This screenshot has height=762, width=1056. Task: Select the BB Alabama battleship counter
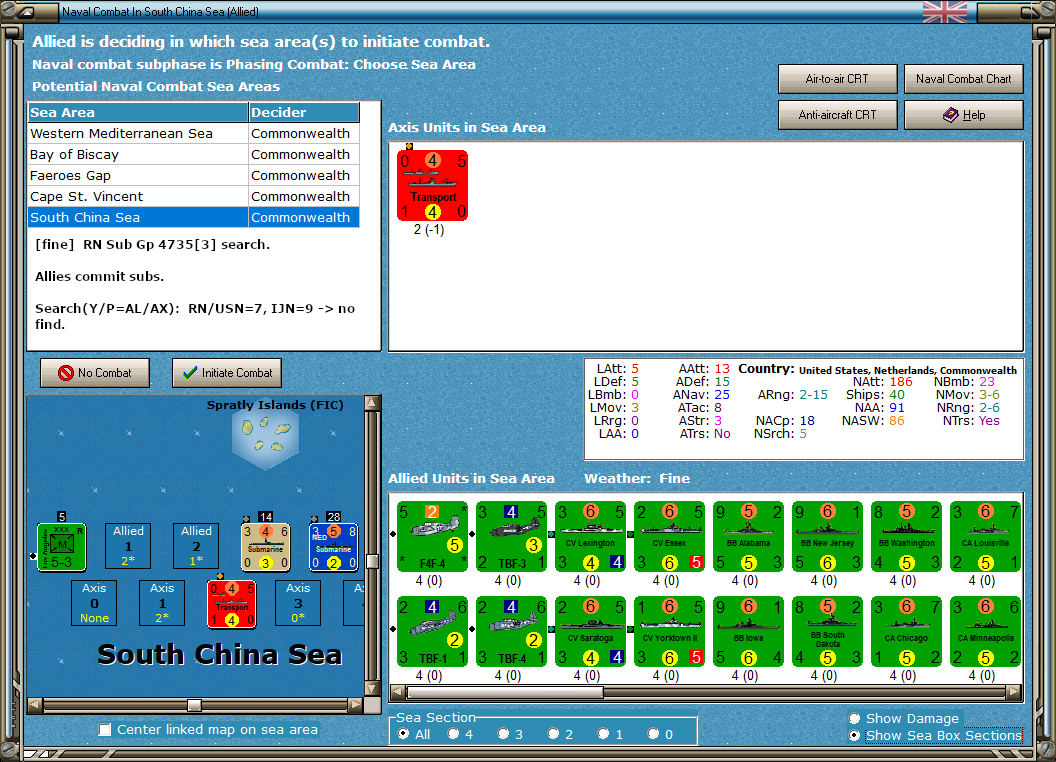(x=748, y=536)
